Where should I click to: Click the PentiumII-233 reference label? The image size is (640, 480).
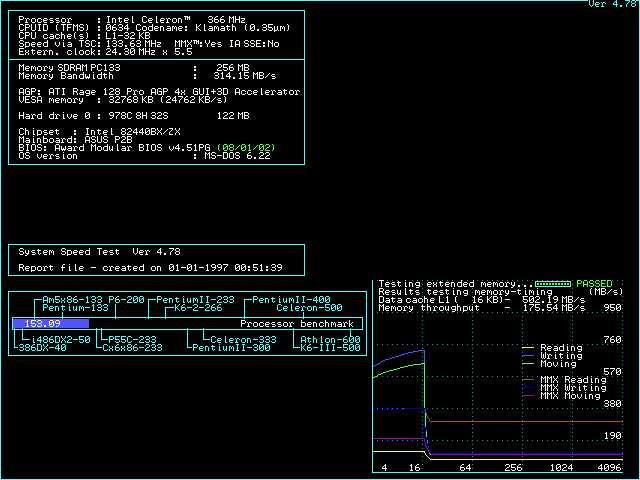196,300
